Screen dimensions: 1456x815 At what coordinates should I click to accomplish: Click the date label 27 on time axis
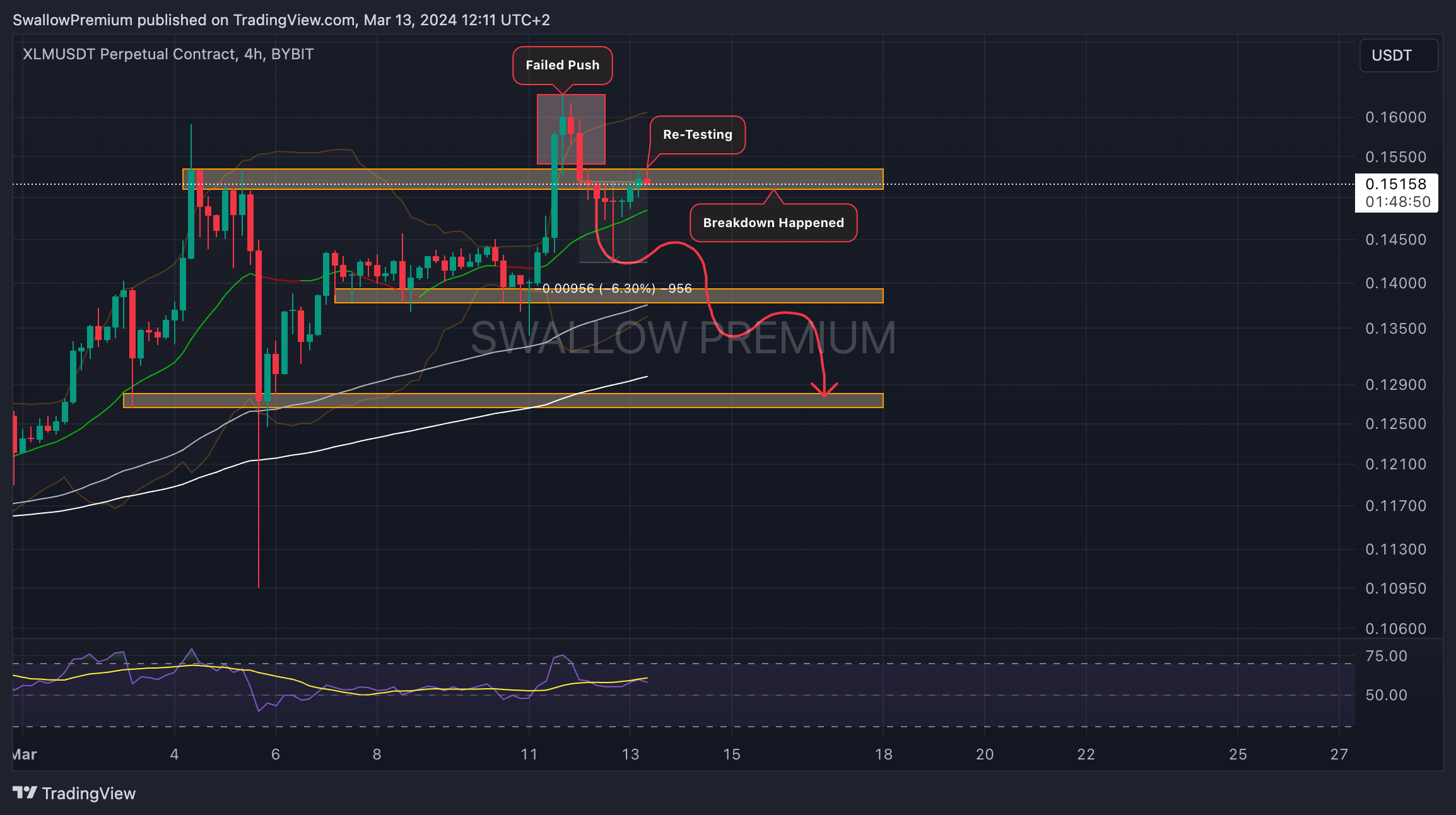[1339, 754]
